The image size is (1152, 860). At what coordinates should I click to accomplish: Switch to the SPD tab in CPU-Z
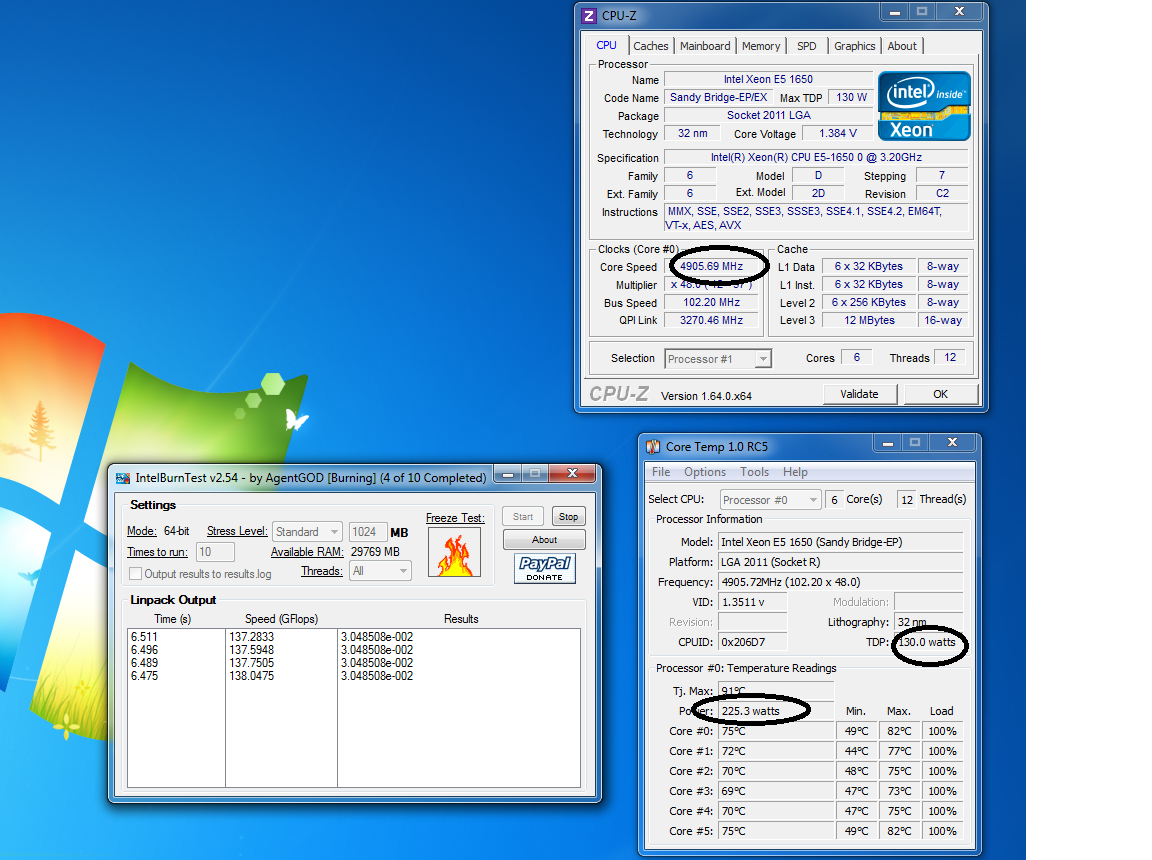click(x=807, y=46)
